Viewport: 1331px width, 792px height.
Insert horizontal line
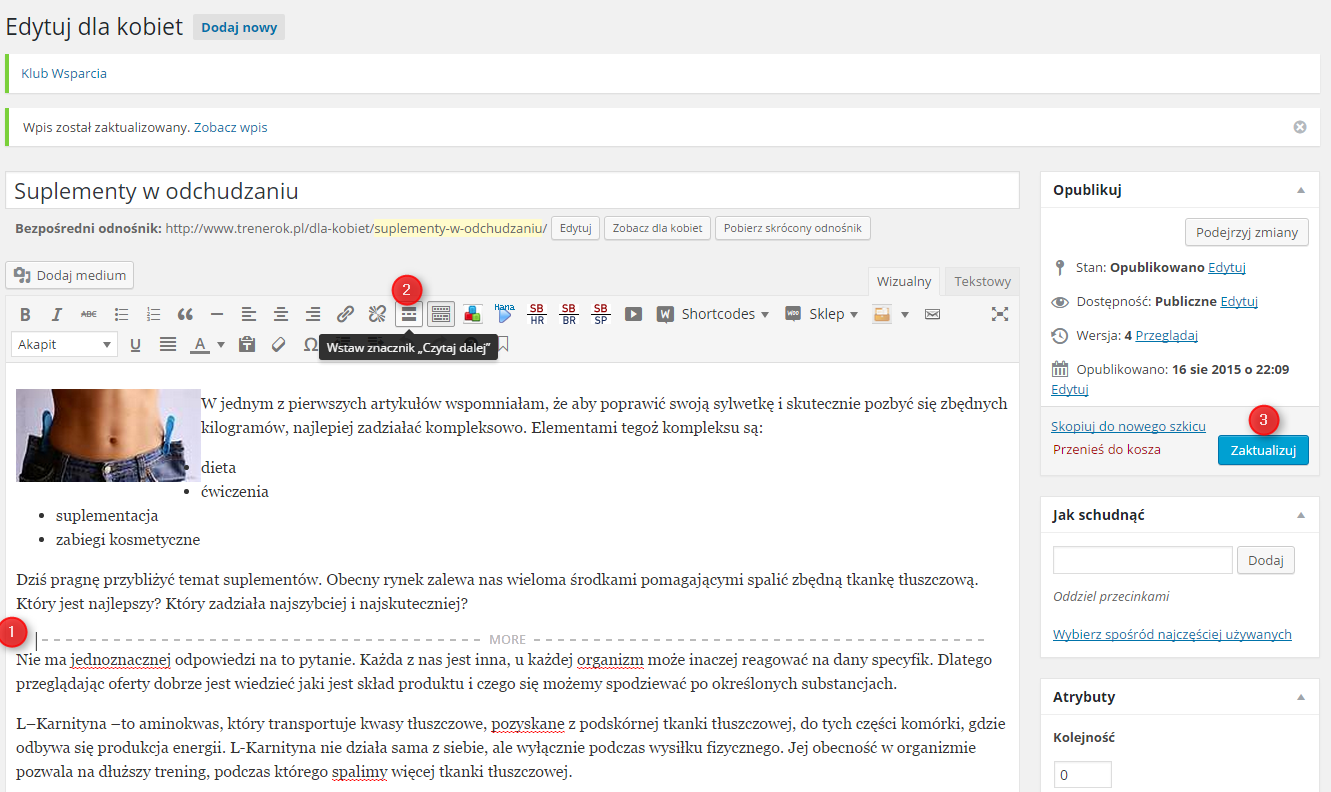pyautogui.click(x=217, y=314)
